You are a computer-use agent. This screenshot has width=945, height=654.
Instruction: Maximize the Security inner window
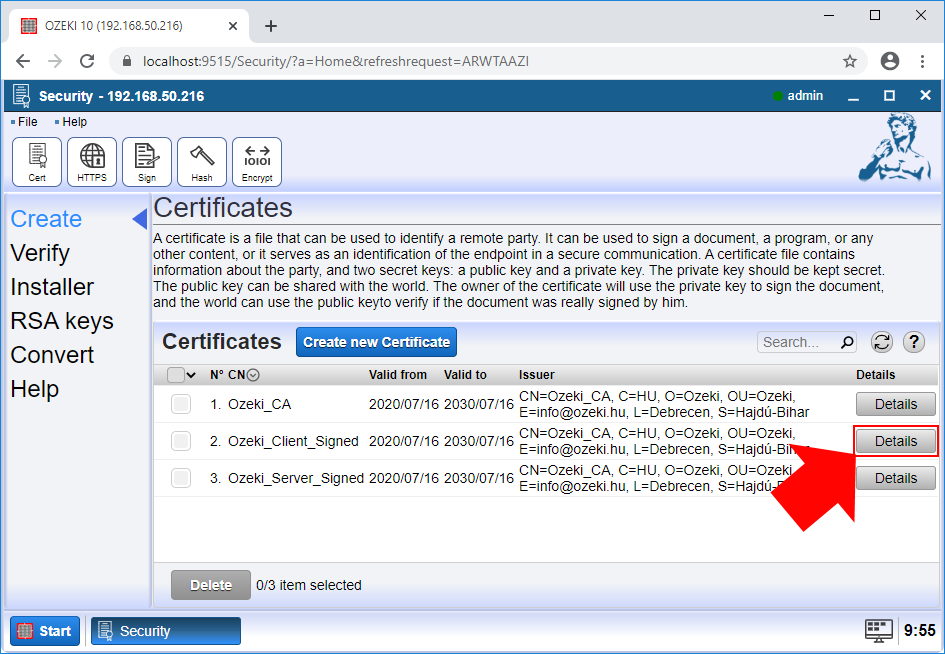tap(890, 96)
